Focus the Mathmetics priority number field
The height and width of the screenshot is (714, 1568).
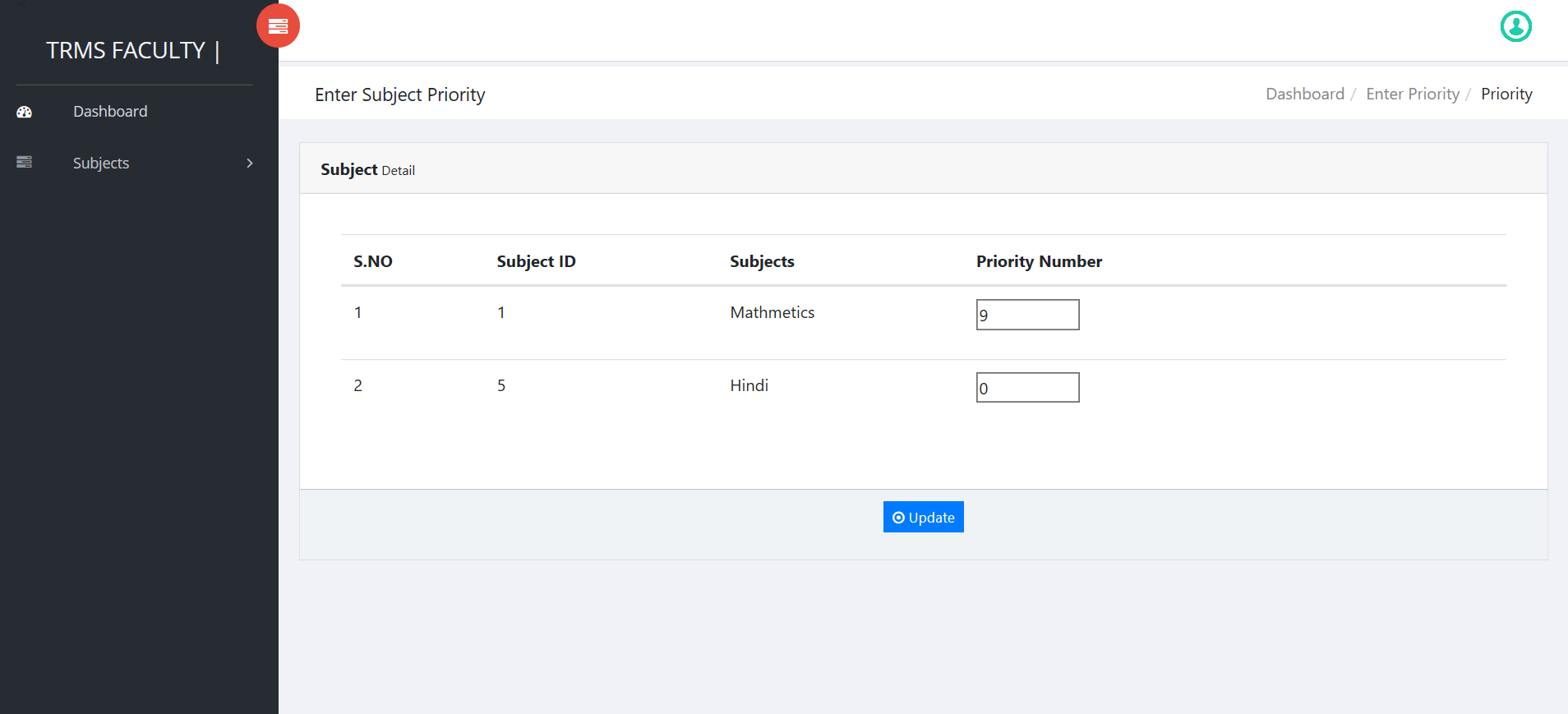tap(1027, 315)
